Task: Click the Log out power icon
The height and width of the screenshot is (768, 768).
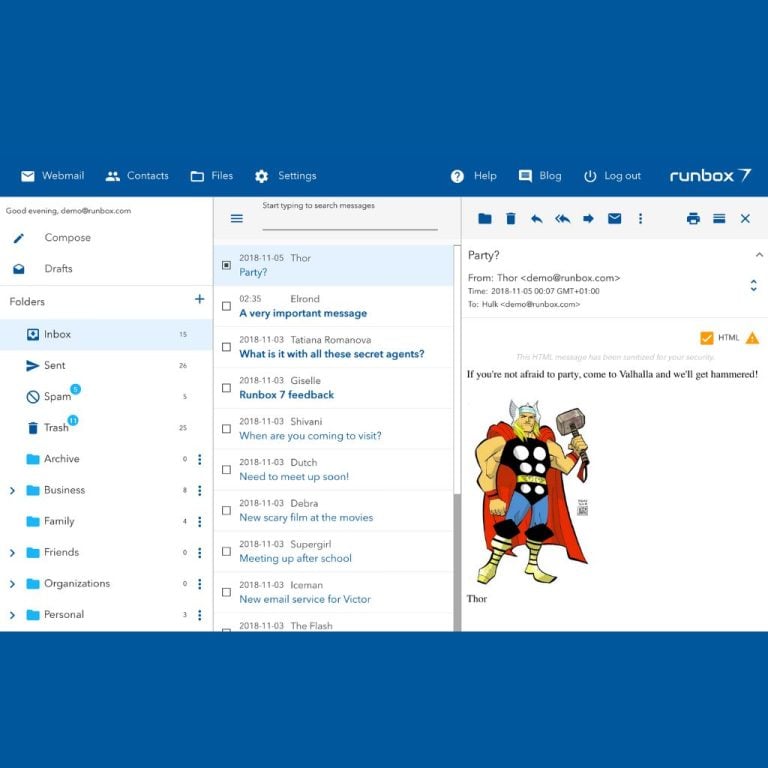Action: pyautogui.click(x=590, y=176)
